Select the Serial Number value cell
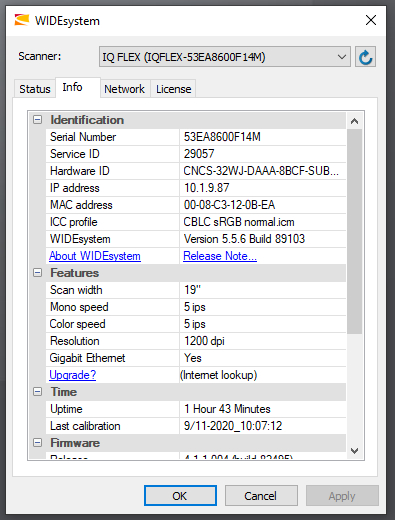Screen dimensions: 395x520 coord(263,137)
